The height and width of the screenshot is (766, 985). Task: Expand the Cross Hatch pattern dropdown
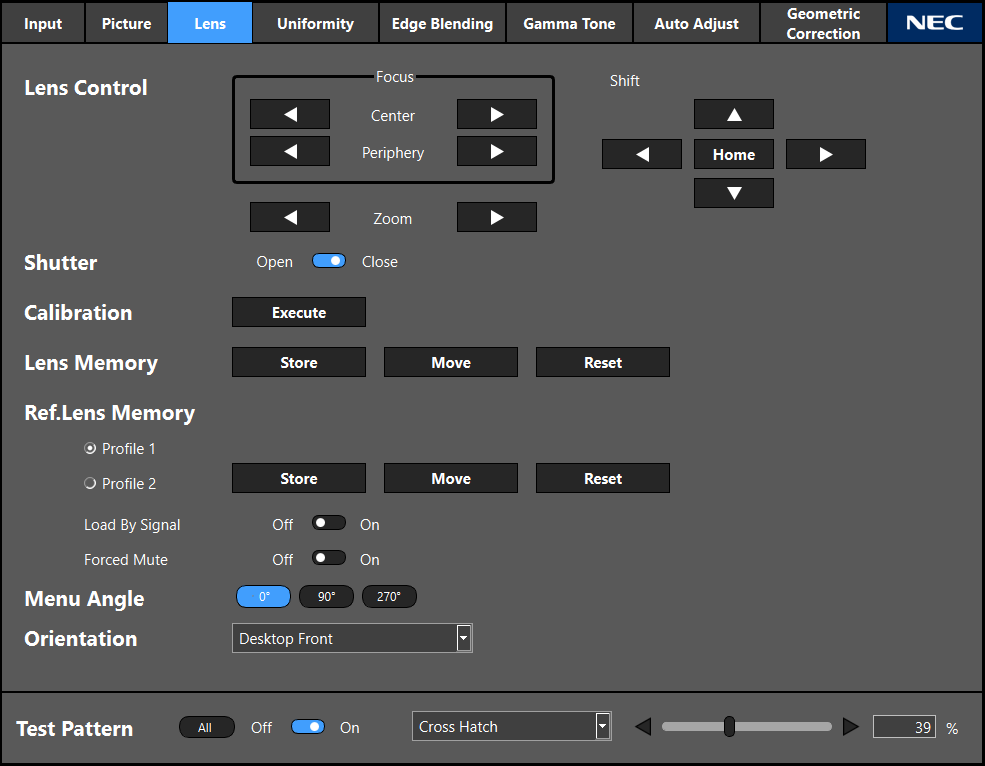click(x=602, y=727)
